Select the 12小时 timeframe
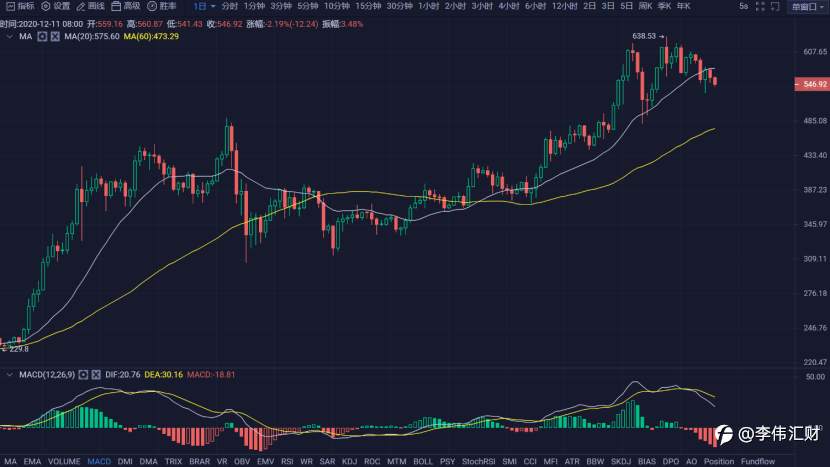This screenshot has height=467, width=830. [564, 6]
